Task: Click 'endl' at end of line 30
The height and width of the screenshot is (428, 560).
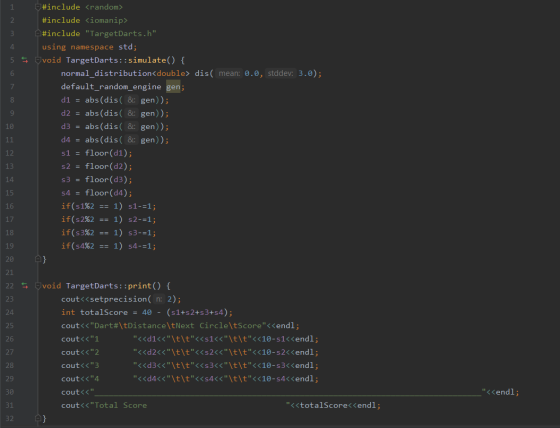Action: (505, 392)
